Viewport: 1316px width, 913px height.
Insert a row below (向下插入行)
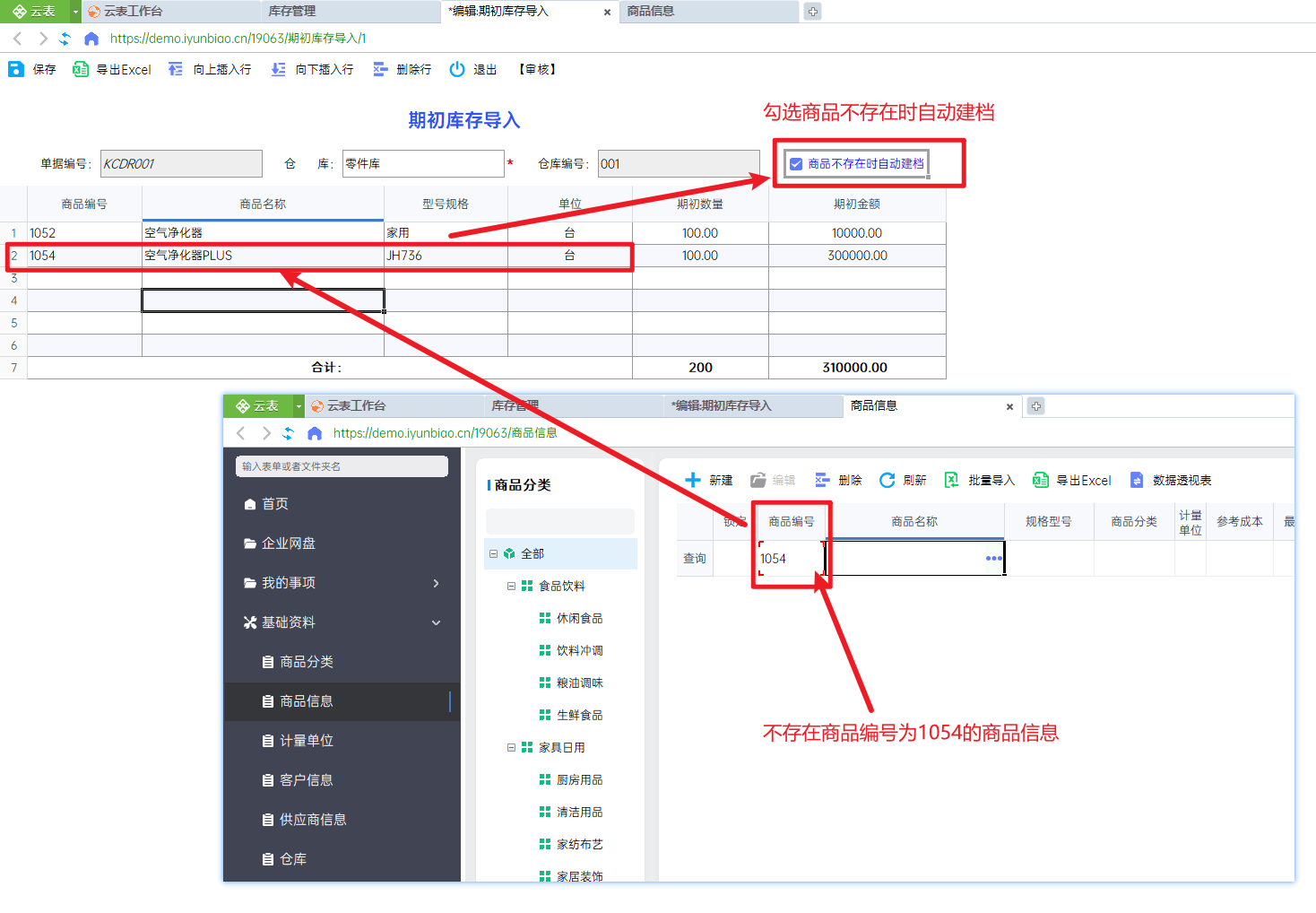(x=312, y=69)
